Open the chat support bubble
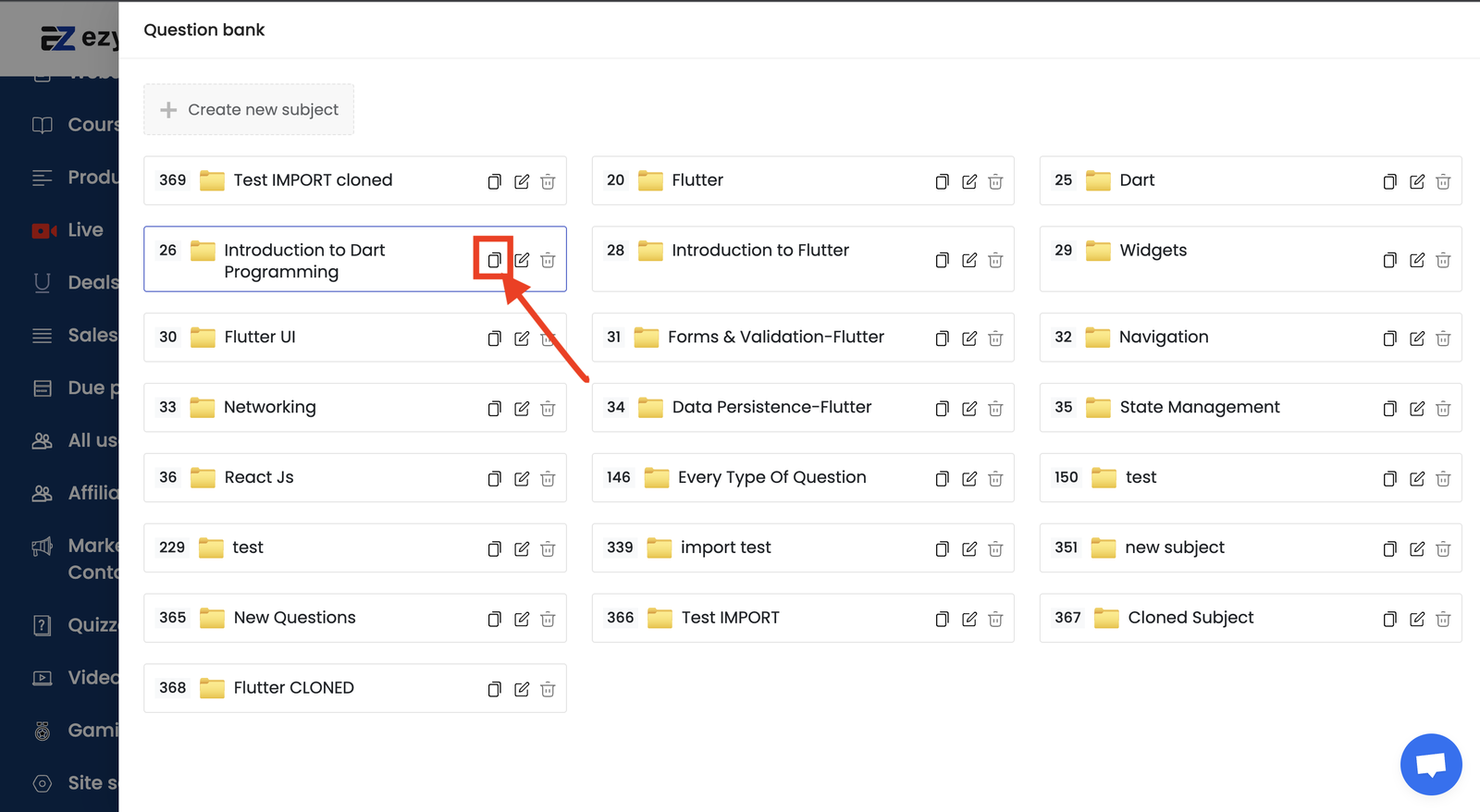Screen dimensions: 1480x812 (x=1430, y=764)
